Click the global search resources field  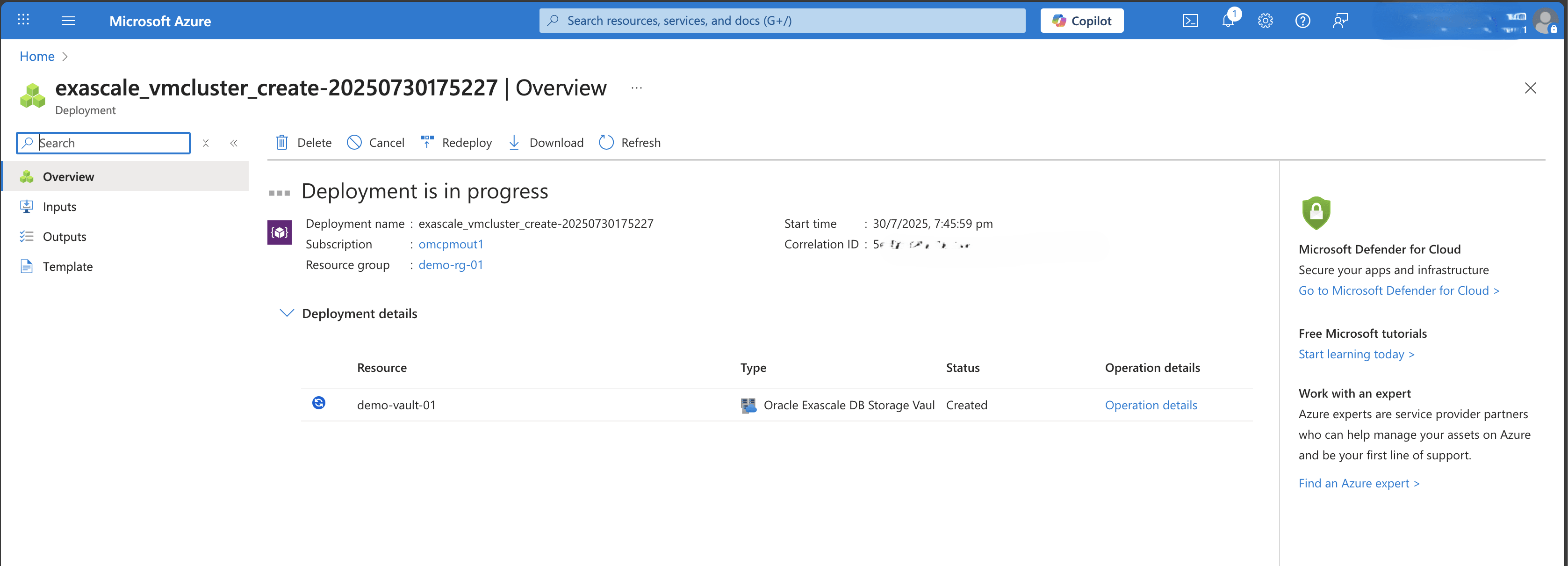point(782,21)
